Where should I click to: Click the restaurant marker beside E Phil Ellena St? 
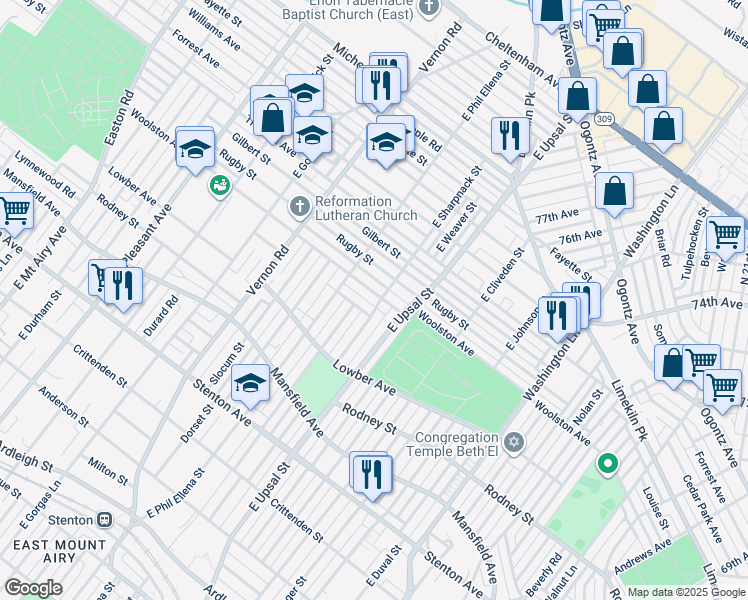510,136
